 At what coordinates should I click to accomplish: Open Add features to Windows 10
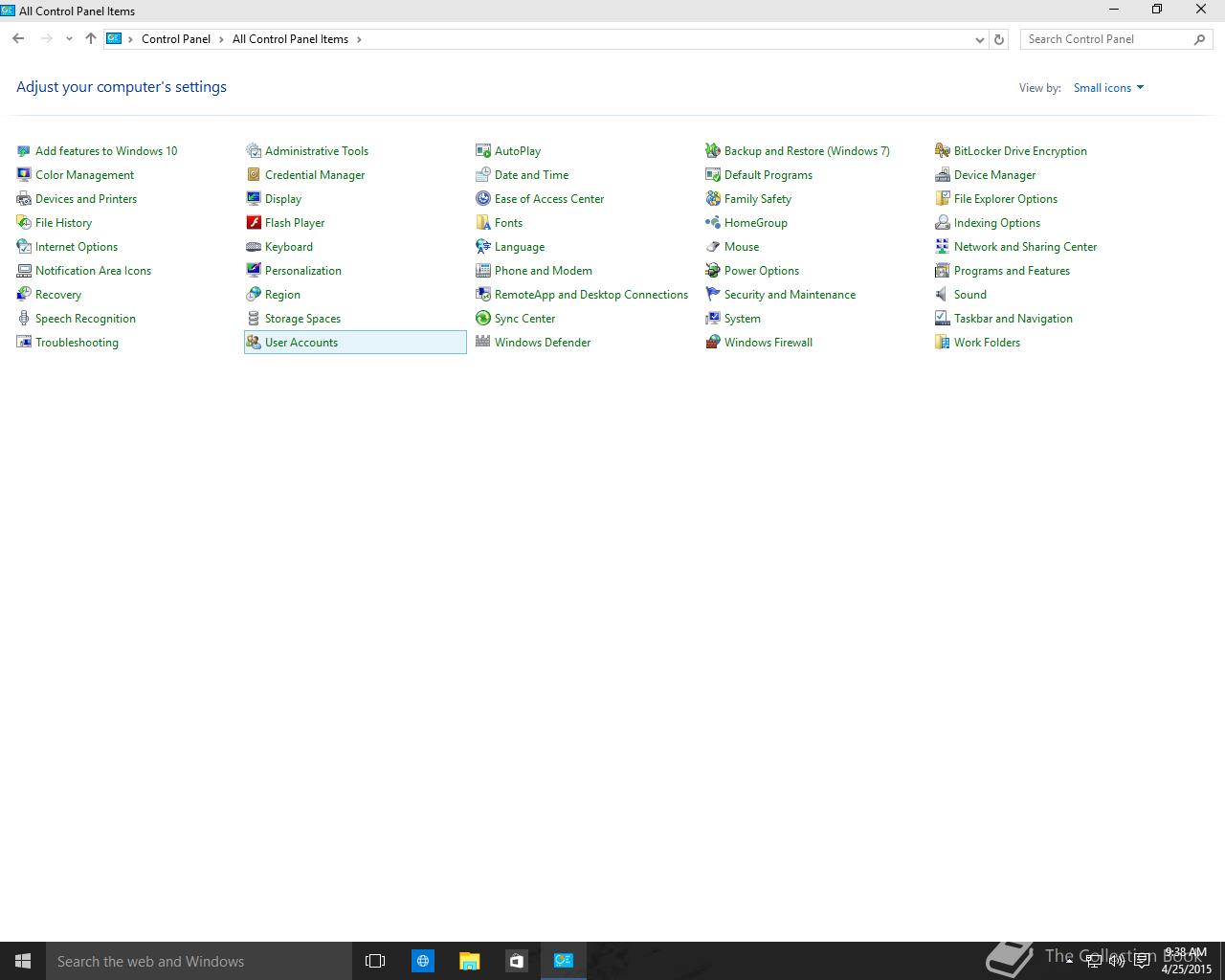(x=106, y=150)
